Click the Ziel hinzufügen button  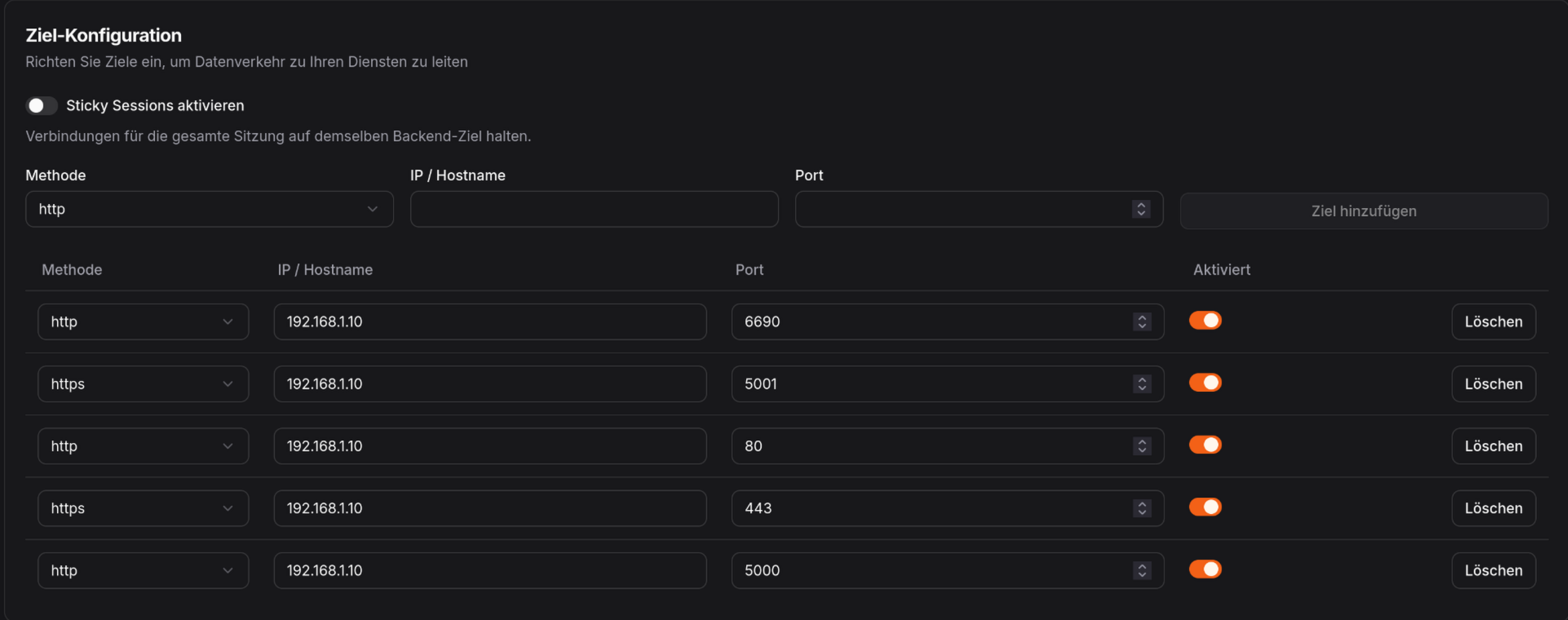coord(1363,210)
